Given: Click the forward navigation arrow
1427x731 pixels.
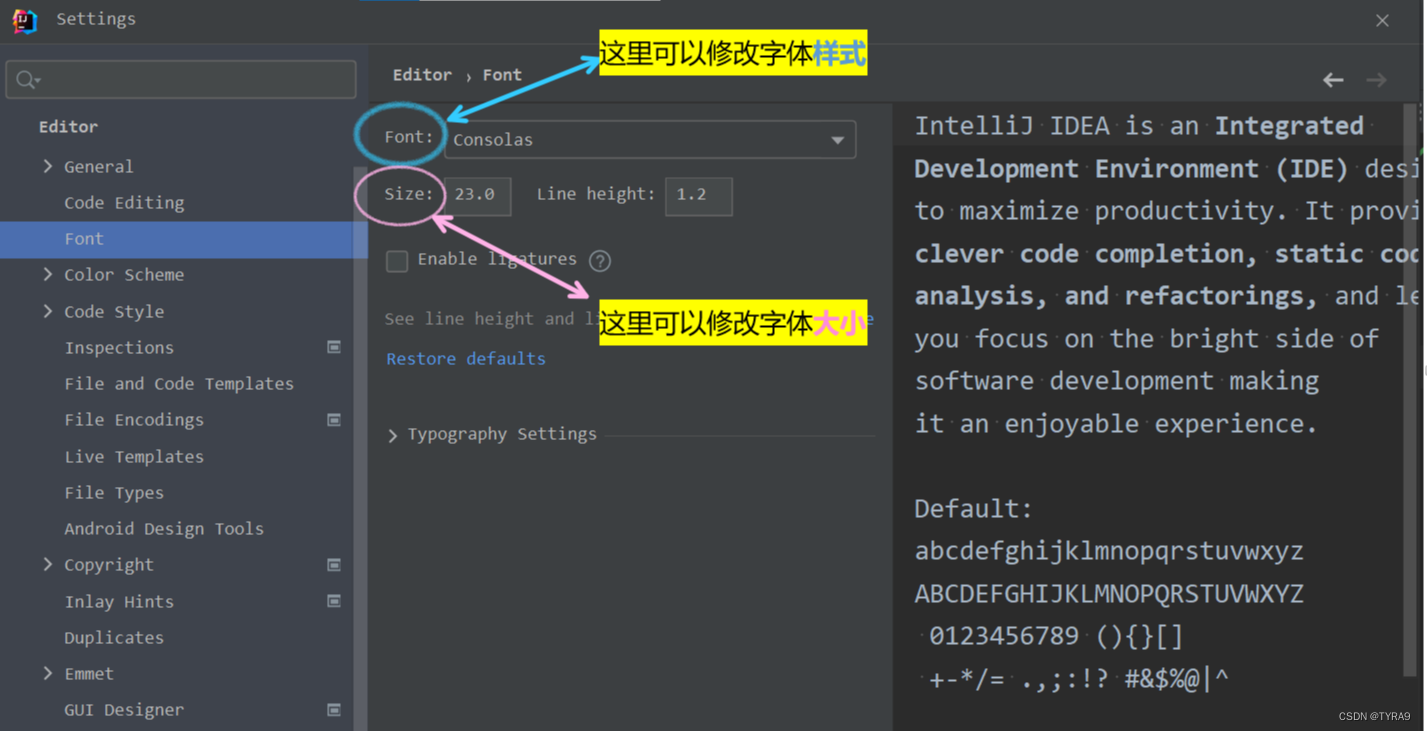Looking at the screenshot, I should (x=1377, y=80).
